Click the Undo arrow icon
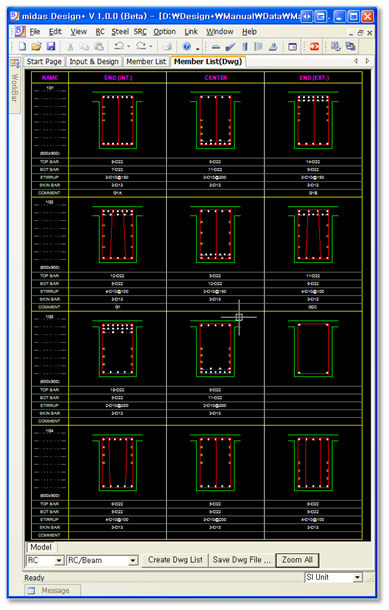 pos(119,47)
